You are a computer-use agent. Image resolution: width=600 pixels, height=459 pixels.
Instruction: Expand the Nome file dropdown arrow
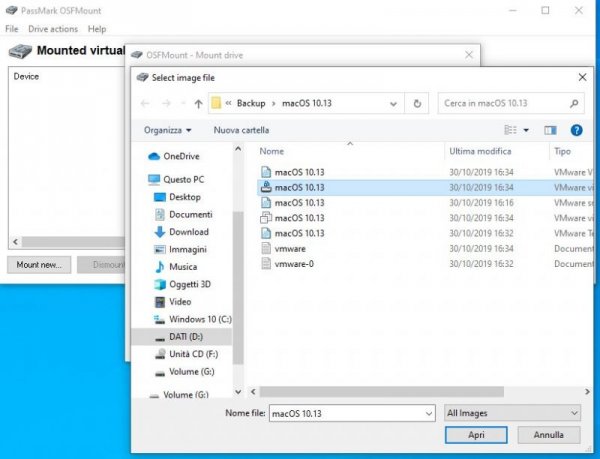tap(429, 414)
